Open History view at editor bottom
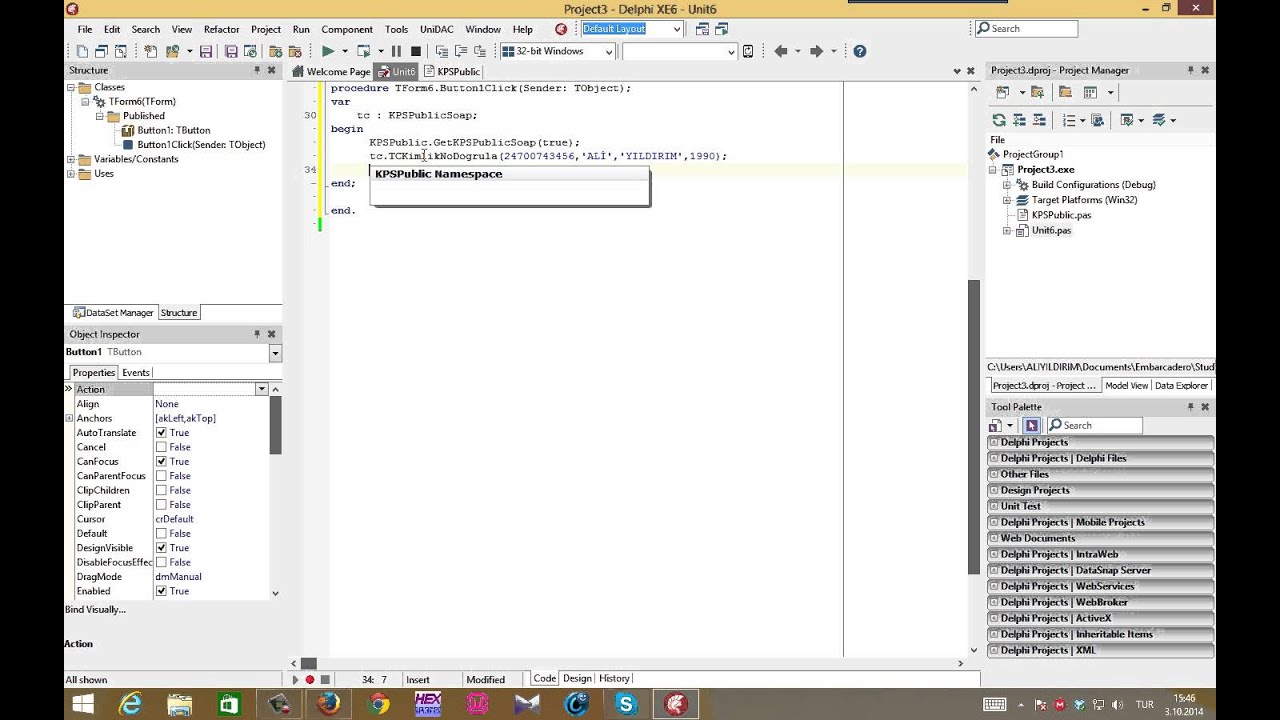This screenshot has height=720, width=1280. click(x=614, y=678)
